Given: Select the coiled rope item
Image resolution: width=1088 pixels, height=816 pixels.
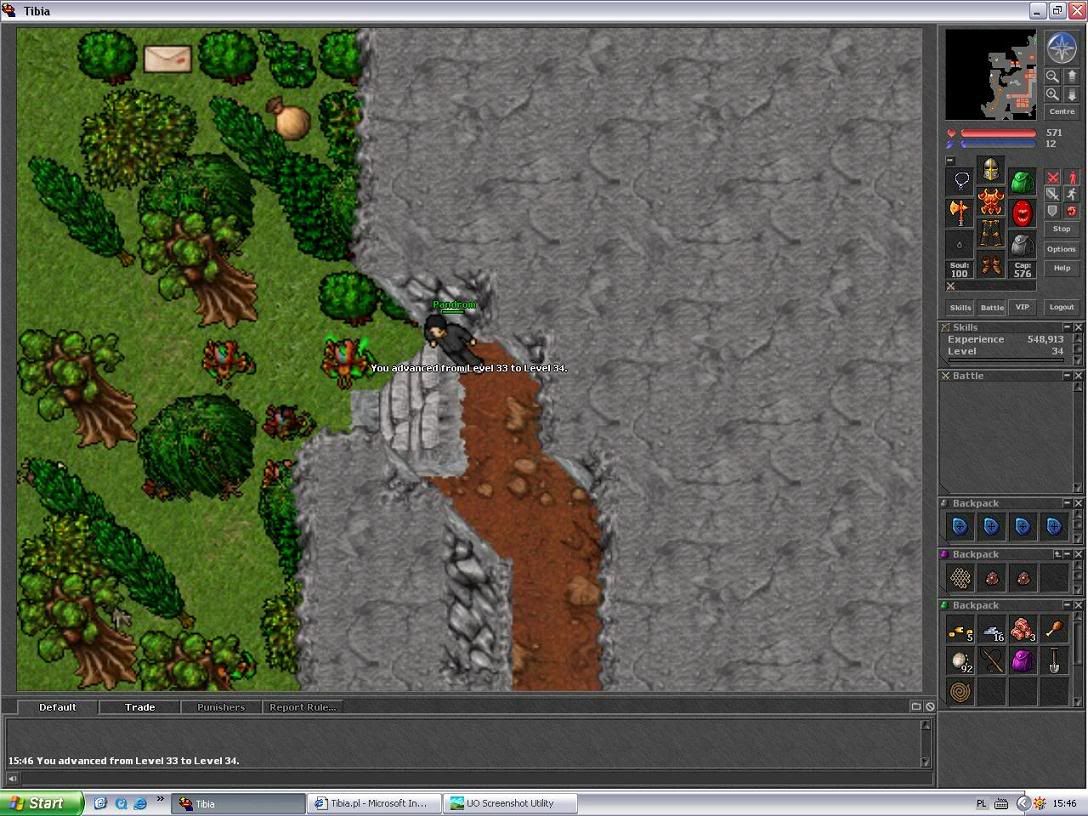Looking at the screenshot, I should click(x=960, y=692).
